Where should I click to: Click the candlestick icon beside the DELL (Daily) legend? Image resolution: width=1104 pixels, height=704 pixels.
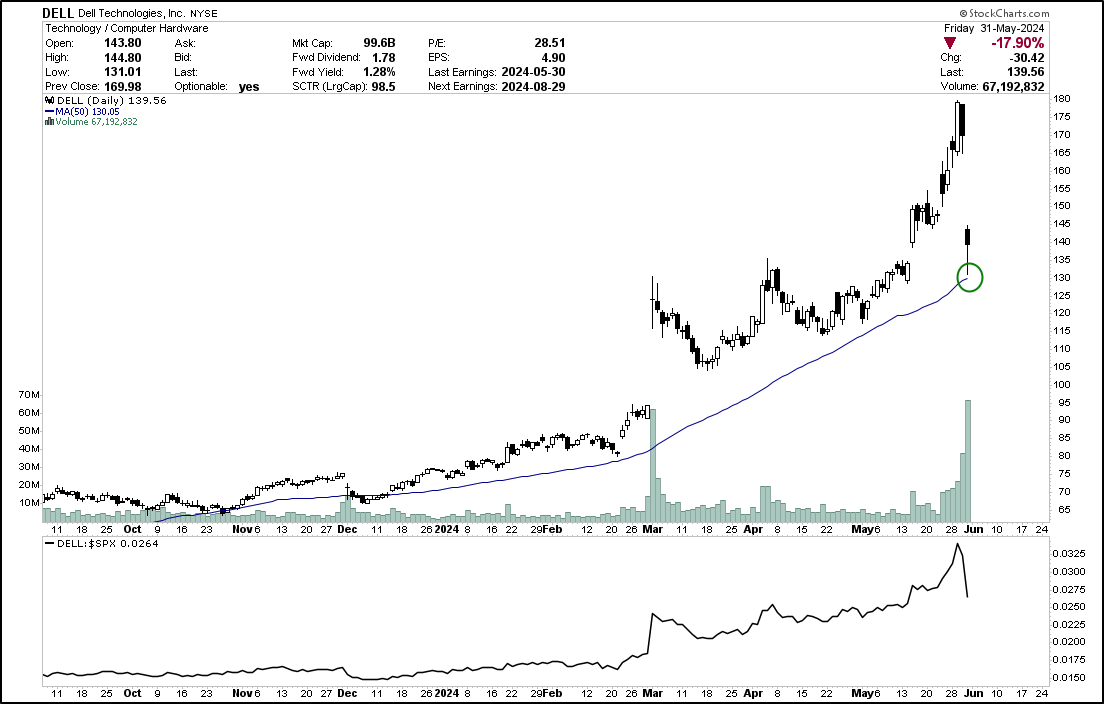[x=49, y=101]
